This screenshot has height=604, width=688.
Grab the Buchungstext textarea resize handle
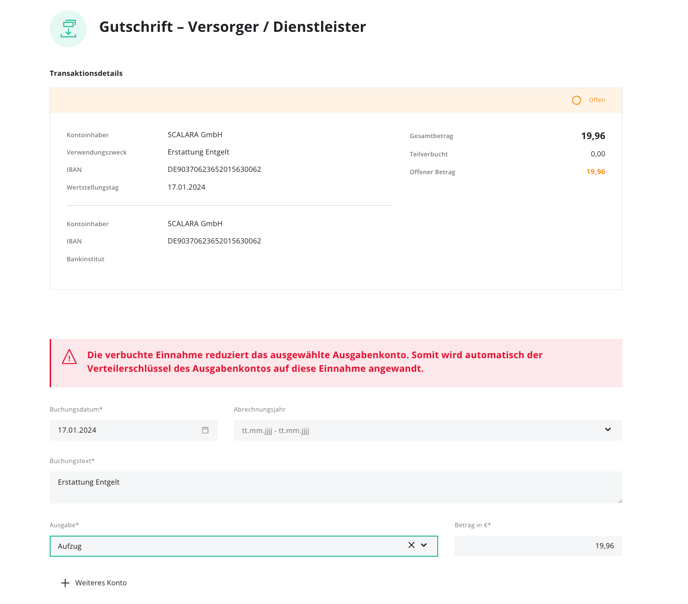(x=620, y=500)
